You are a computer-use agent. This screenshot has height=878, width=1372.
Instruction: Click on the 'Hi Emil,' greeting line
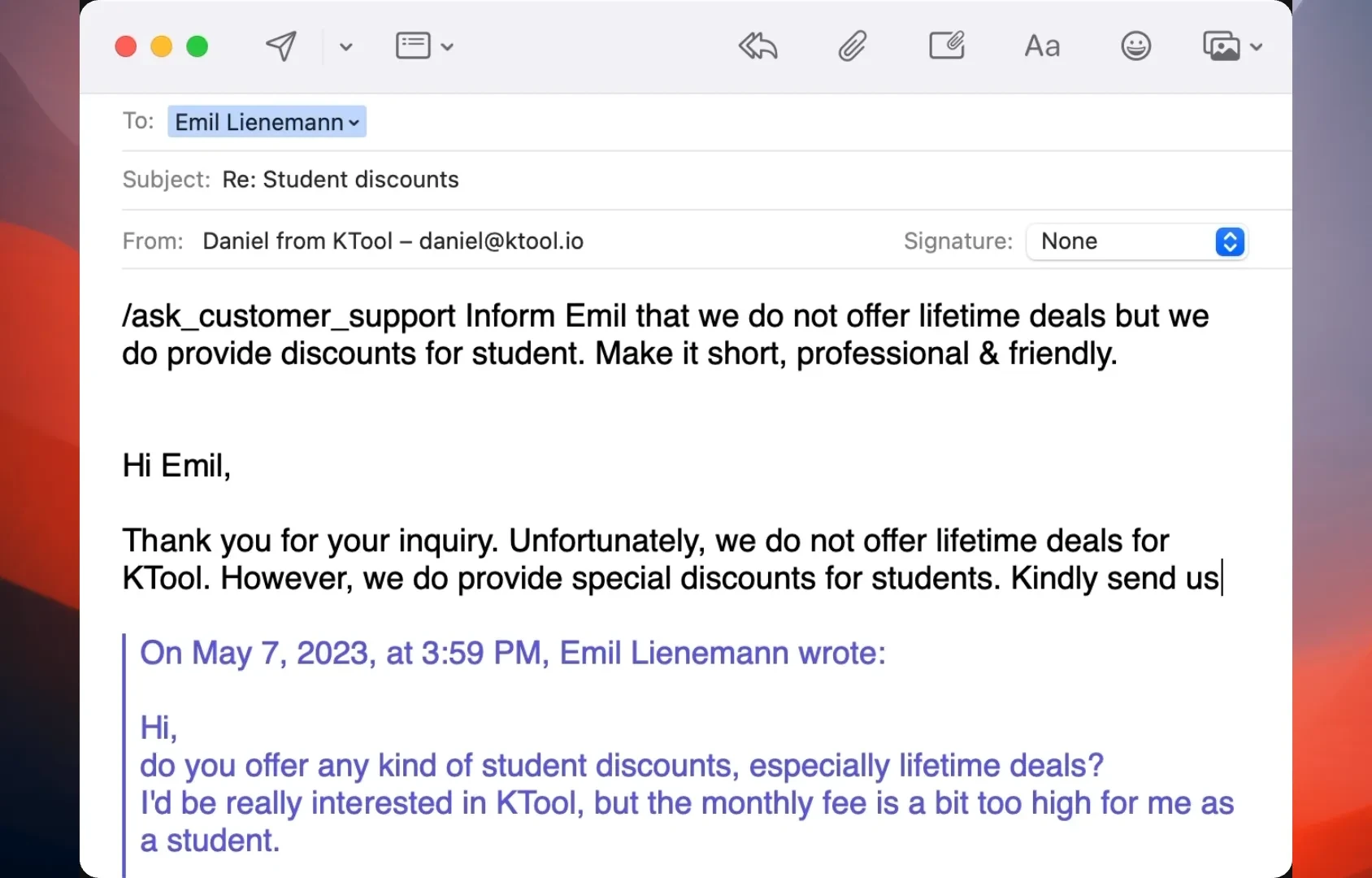click(x=176, y=466)
